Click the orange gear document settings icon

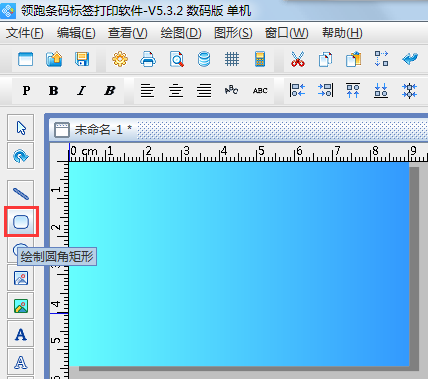coord(120,59)
